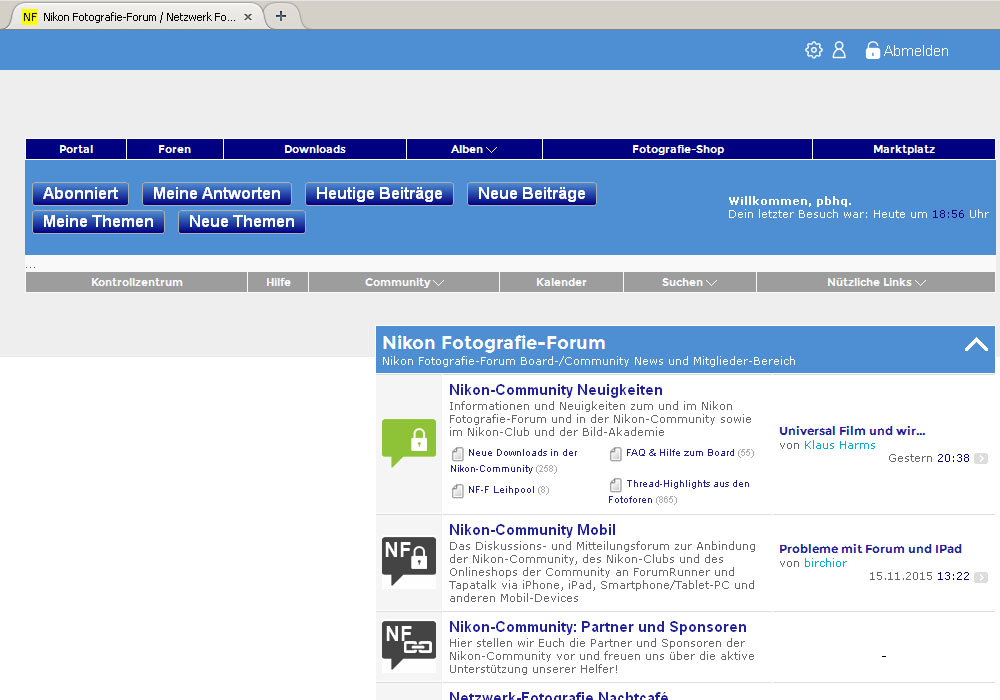The image size is (1000, 700).
Task: Go to last post arrow for Gestern 20:38
Action: 981,458
